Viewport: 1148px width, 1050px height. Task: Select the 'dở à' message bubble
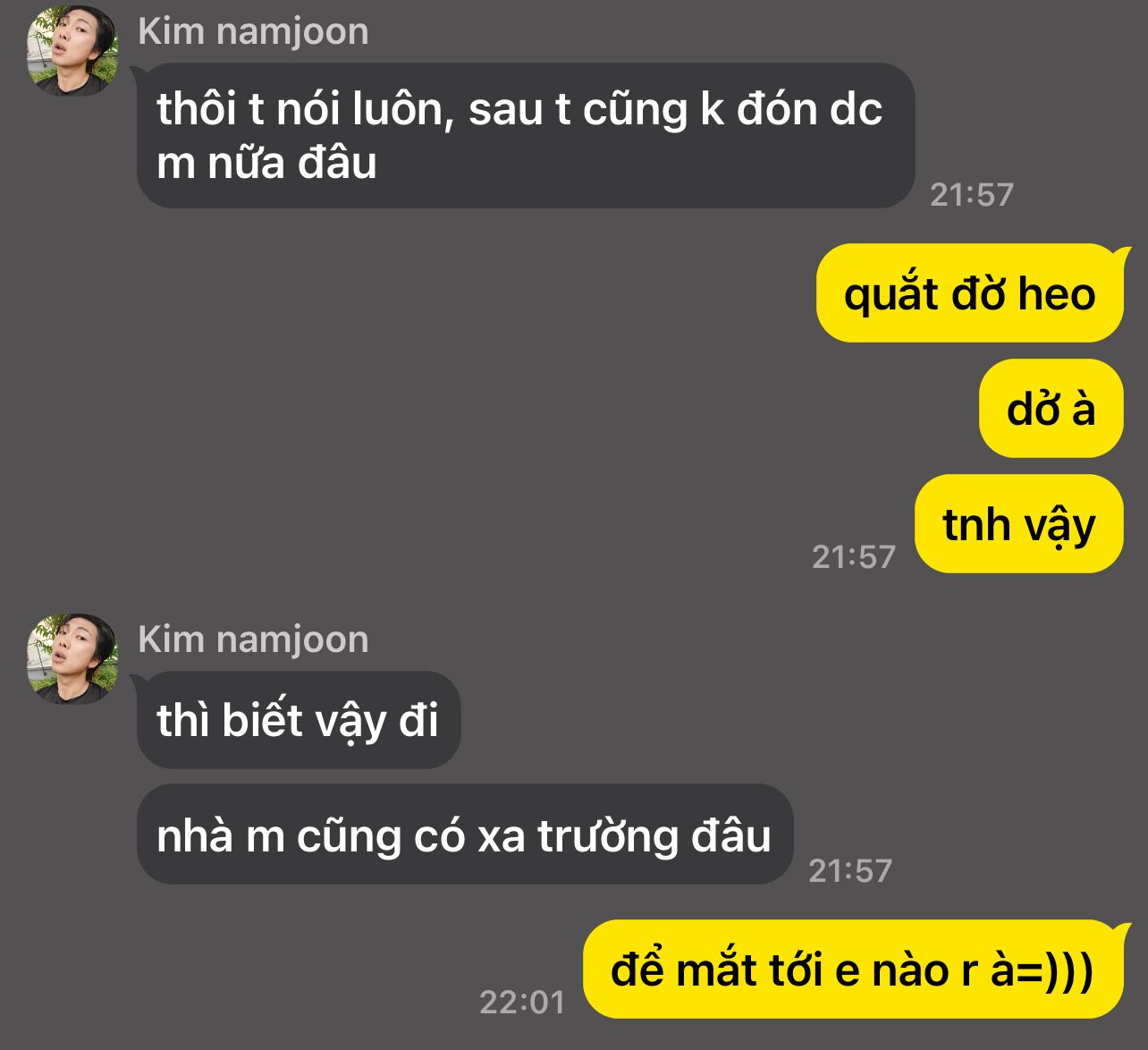pos(1051,409)
